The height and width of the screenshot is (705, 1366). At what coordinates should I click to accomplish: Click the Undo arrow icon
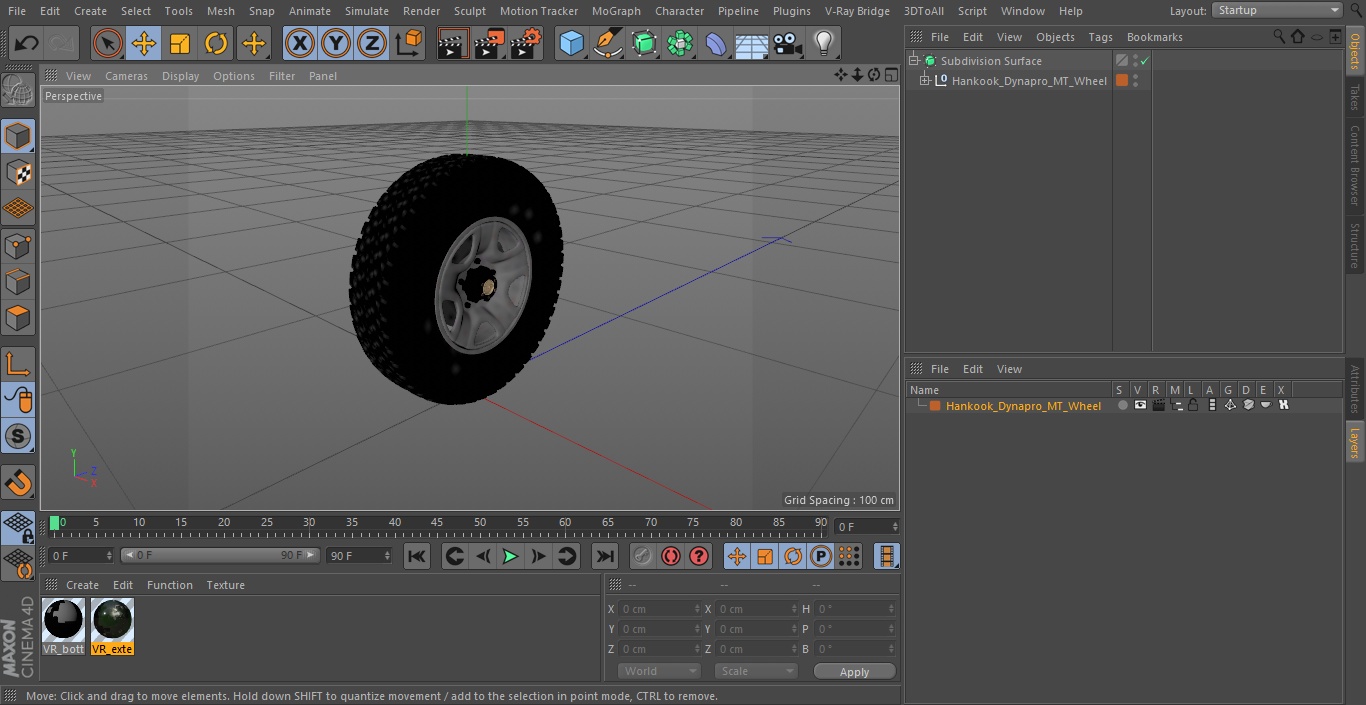pyautogui.click(x=27, y=43)
